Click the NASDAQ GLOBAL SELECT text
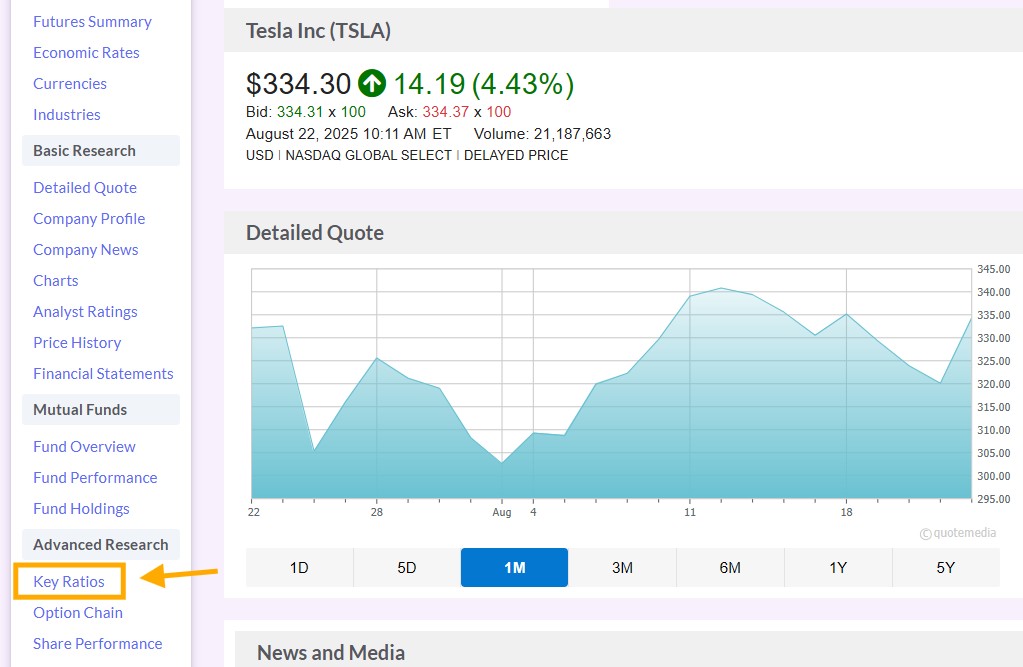 (x=369, y=155)
